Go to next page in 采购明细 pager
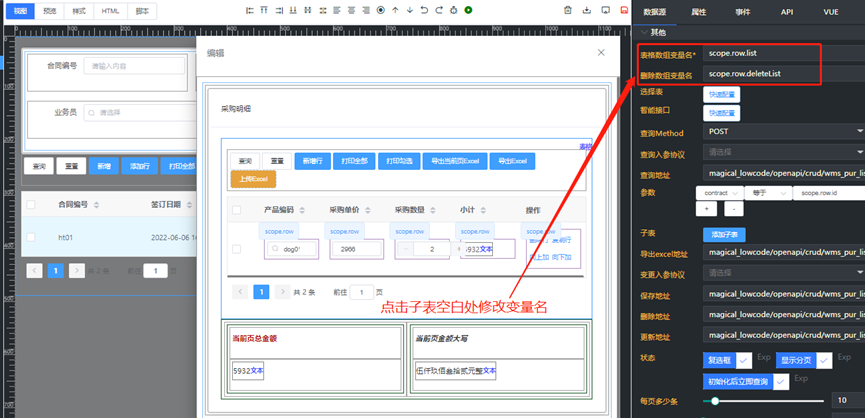Image resolution: width=865 pixels, height=418 pixels. click(283, 292)
